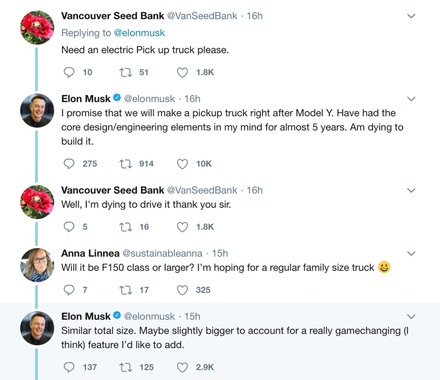Open the 16h timestamp of 'dying to drive' tweet

click(x=255, y=190)
